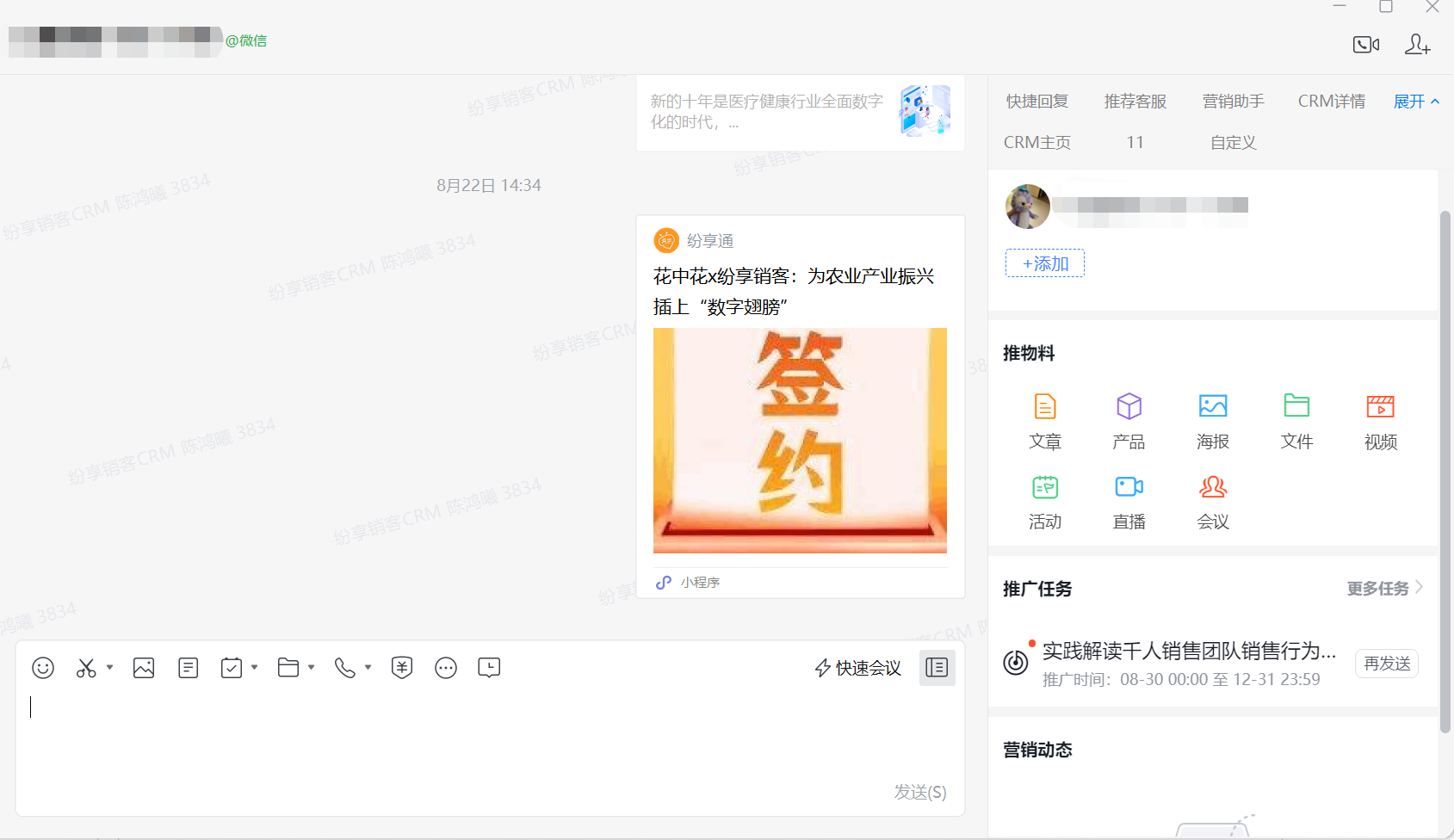Open the 签约 card image
This screenshot has width=1454, height=840.
pyautogui.click(x=800, y=441)
